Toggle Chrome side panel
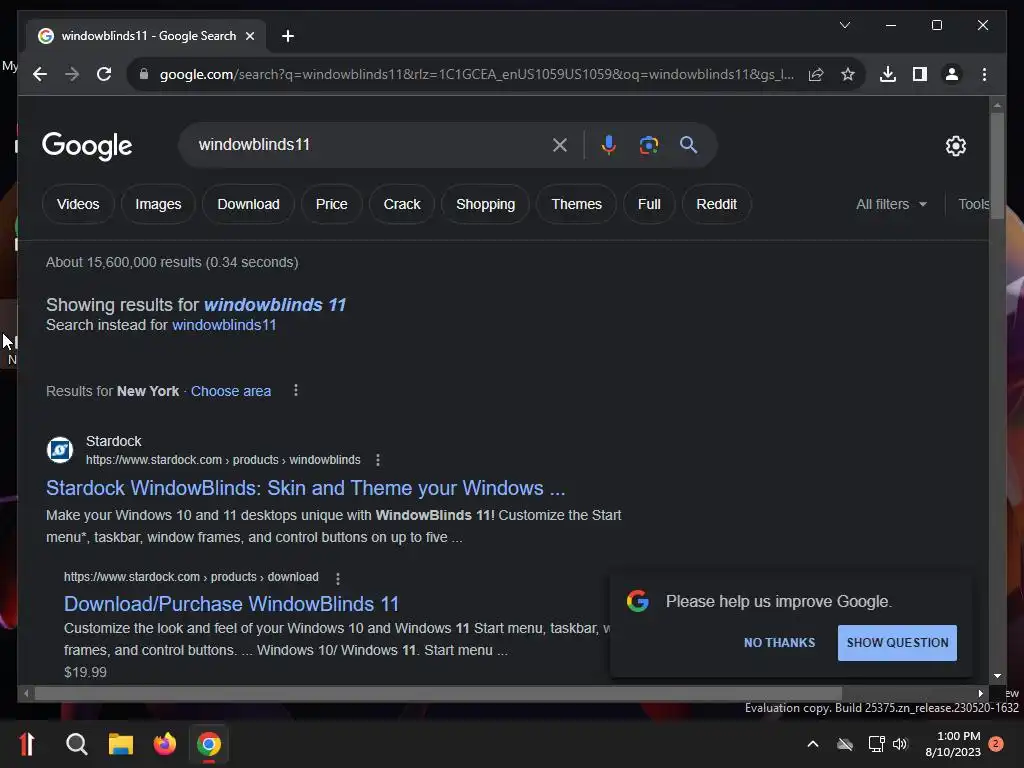 [920, 74]
